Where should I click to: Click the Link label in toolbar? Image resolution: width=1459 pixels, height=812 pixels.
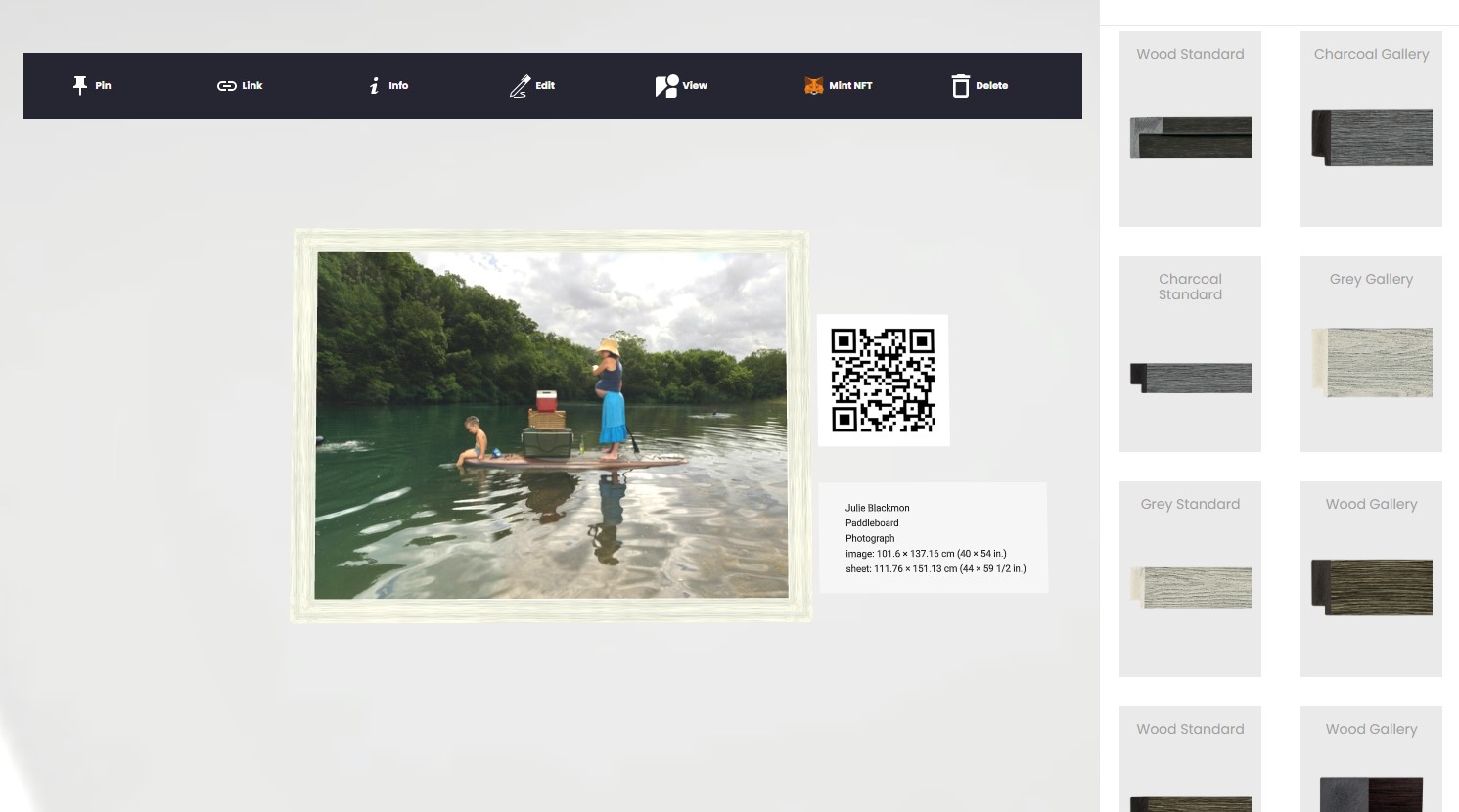tap(252, 86)
